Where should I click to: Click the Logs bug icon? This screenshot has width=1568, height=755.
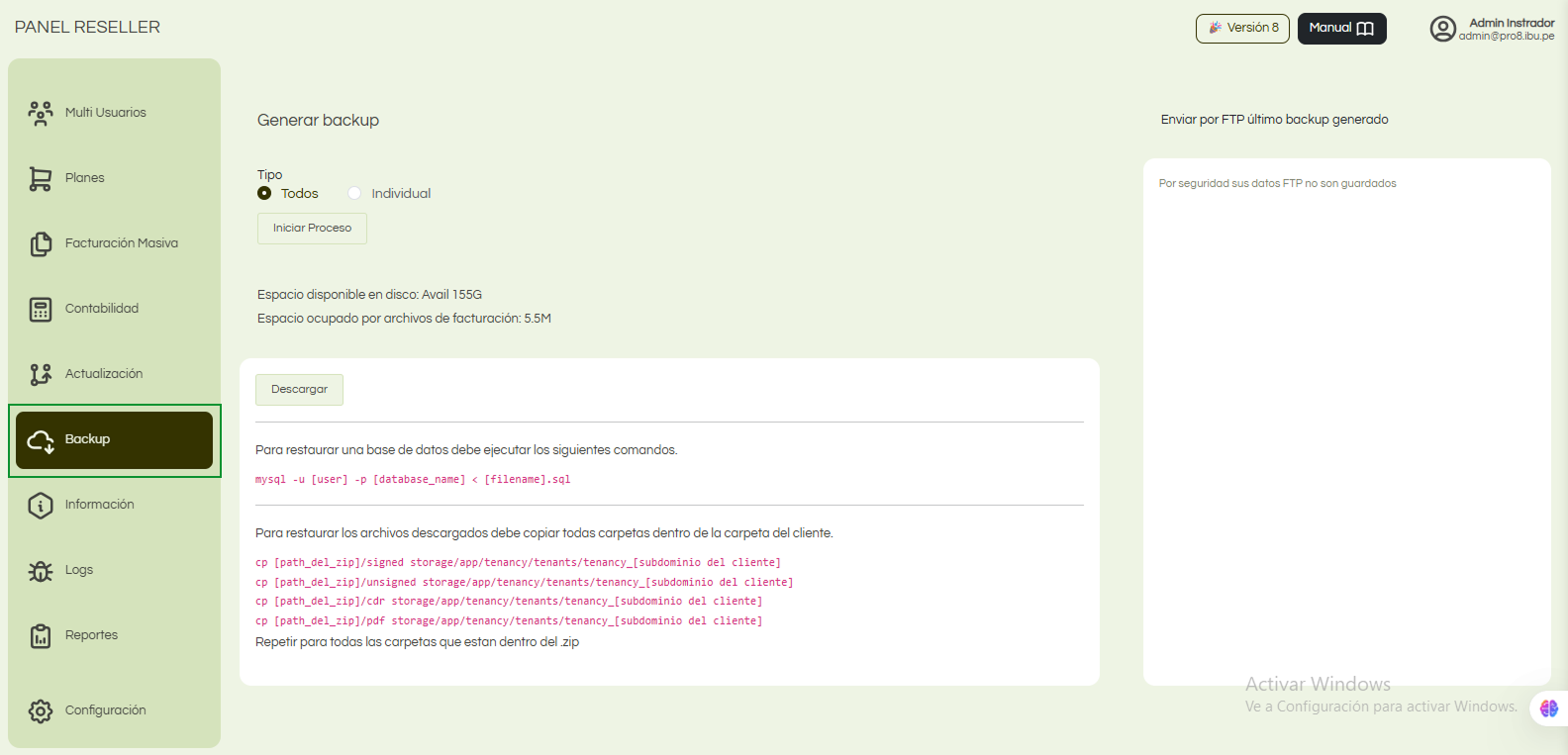click(x=41, y=571)
